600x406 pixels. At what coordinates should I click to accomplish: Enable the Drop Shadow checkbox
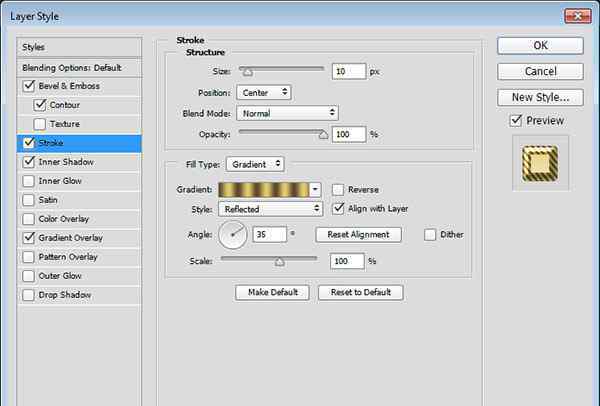[x=29, y=295]
